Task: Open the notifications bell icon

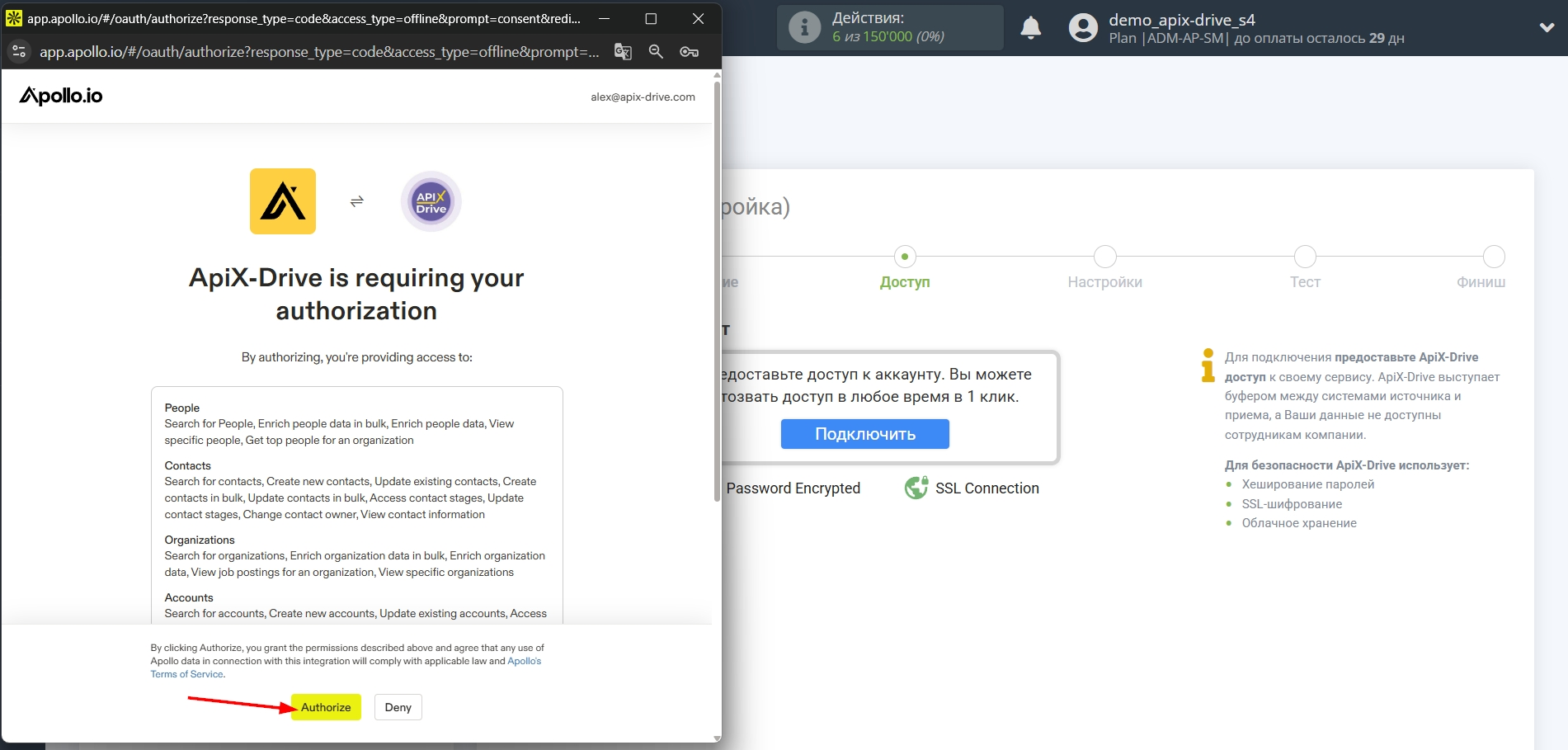Action: click(1030, 28)
